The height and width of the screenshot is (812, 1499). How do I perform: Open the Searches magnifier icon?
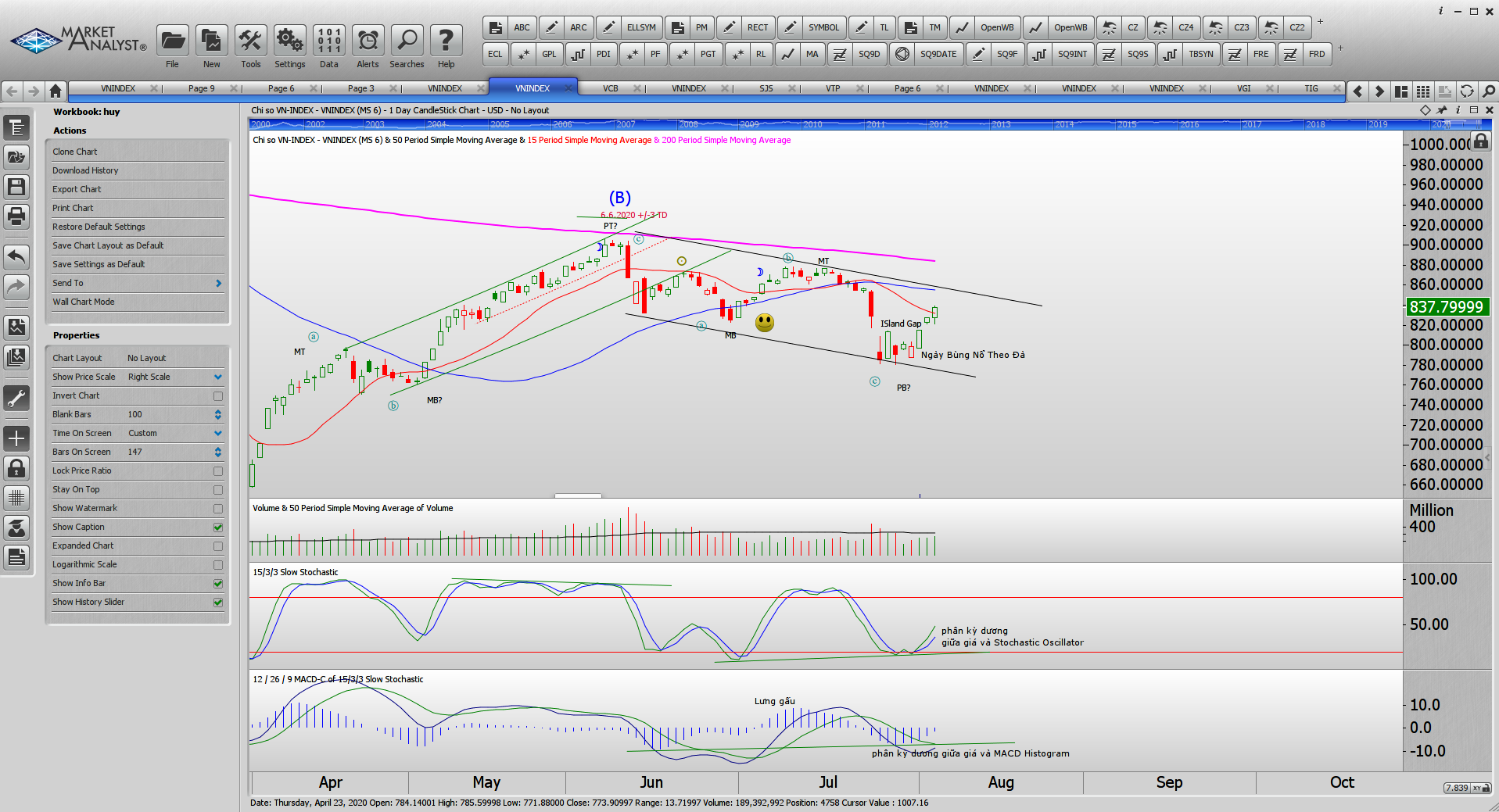407,40
